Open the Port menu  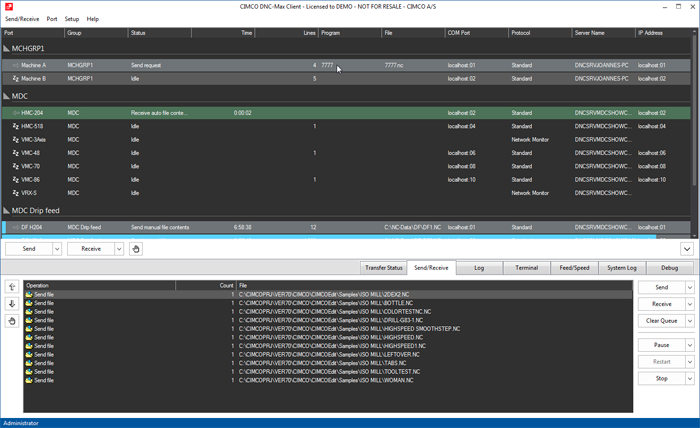pos(52,19)
